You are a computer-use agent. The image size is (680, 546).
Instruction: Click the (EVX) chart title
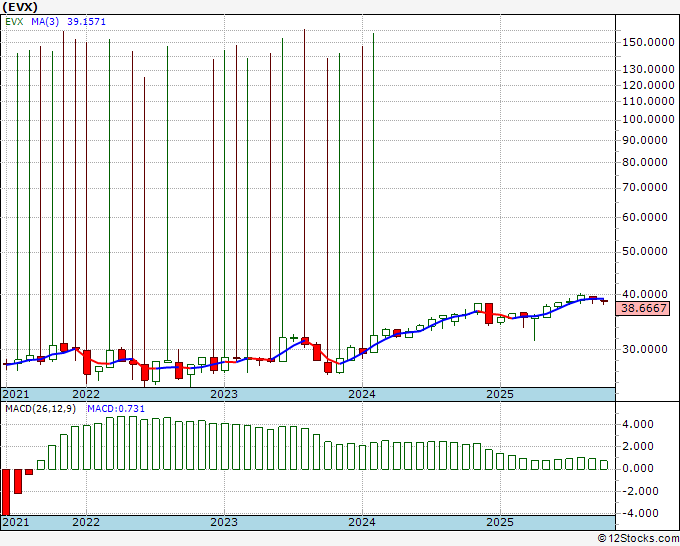(x=20, y=7)
